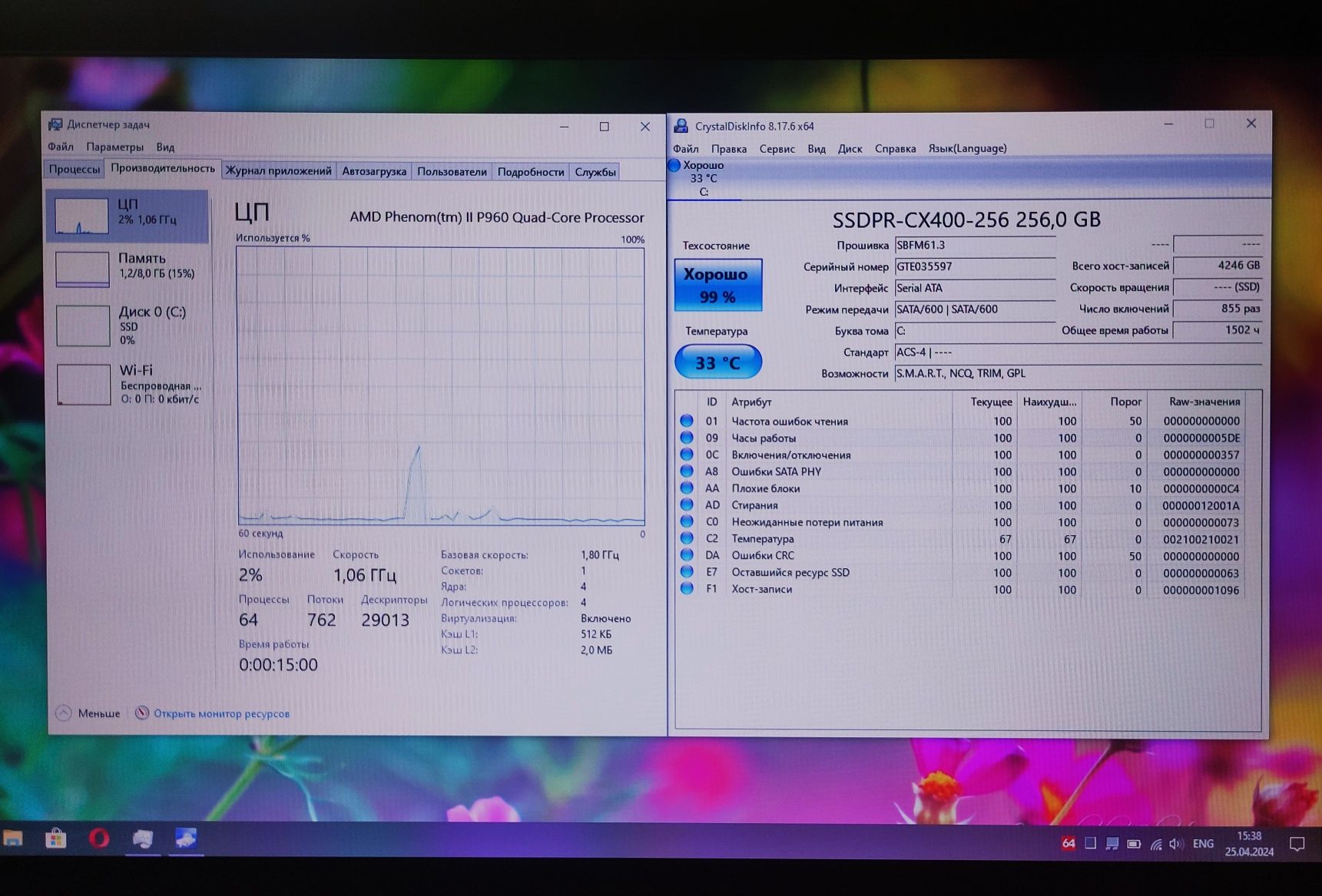Viewport: 1322px width, 896px height.
Task: Click Число включений value 855 раз
Action: 1218,308
